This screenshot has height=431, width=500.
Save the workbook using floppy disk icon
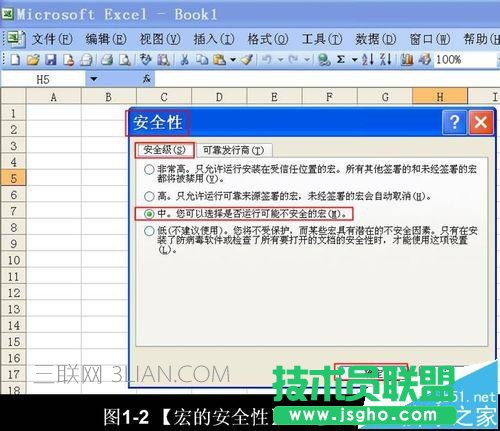click(x=51, y=60)
